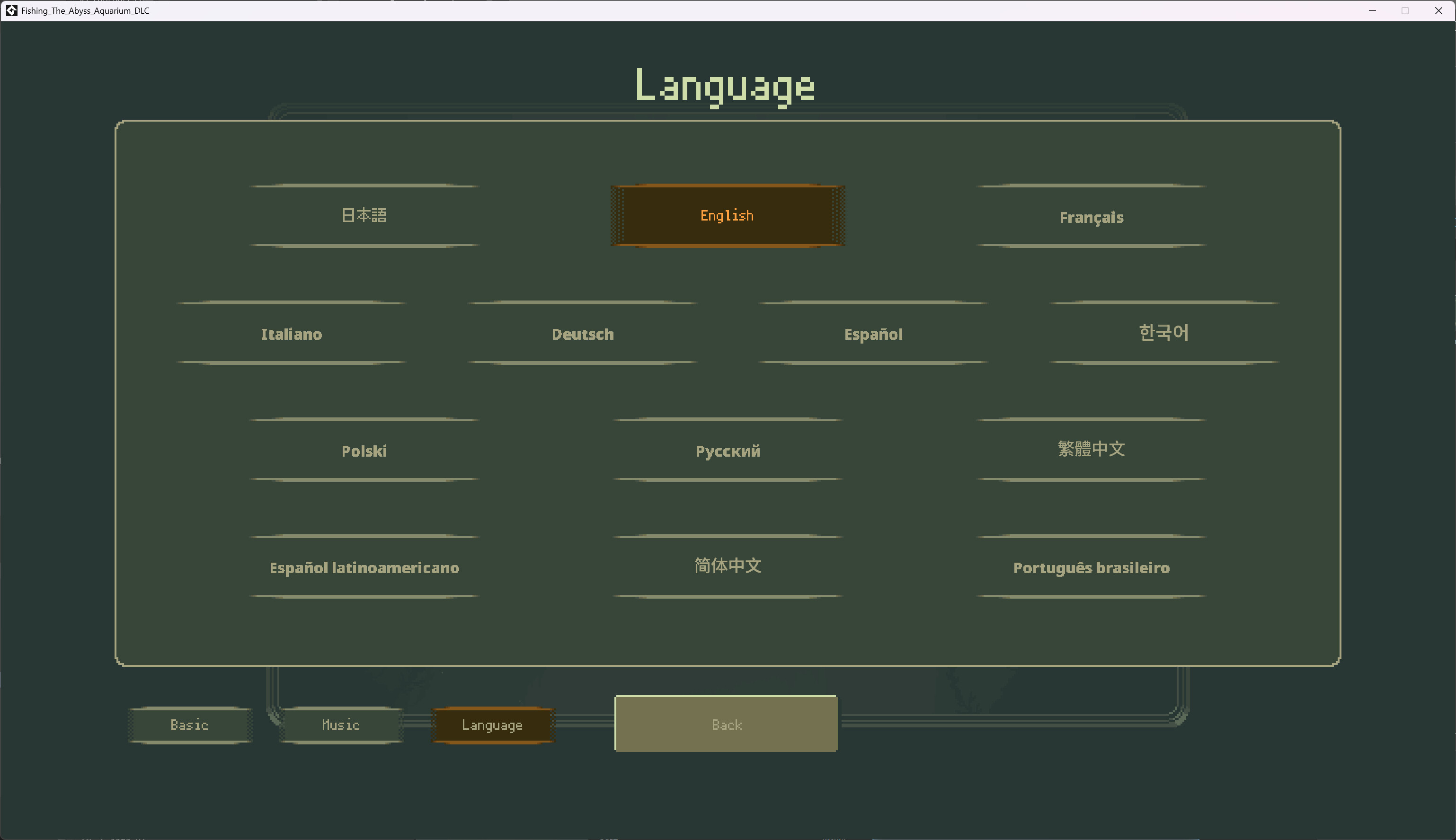Switch the language to Français
Screen dimensions: 1456x840
pos(1090,218)
